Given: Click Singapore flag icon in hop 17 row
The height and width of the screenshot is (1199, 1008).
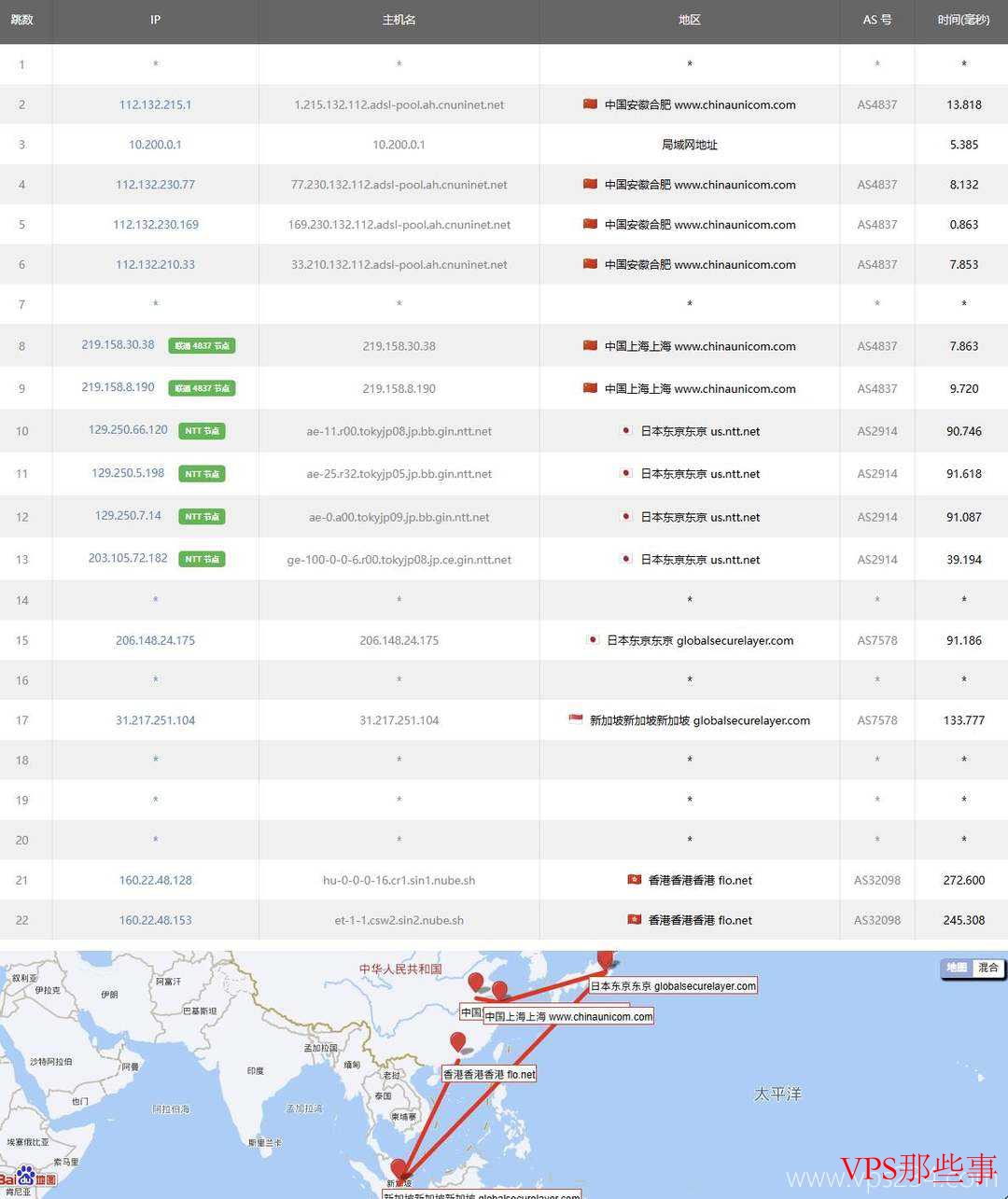Looking at the screenshot, I should [x=576, y=719].
